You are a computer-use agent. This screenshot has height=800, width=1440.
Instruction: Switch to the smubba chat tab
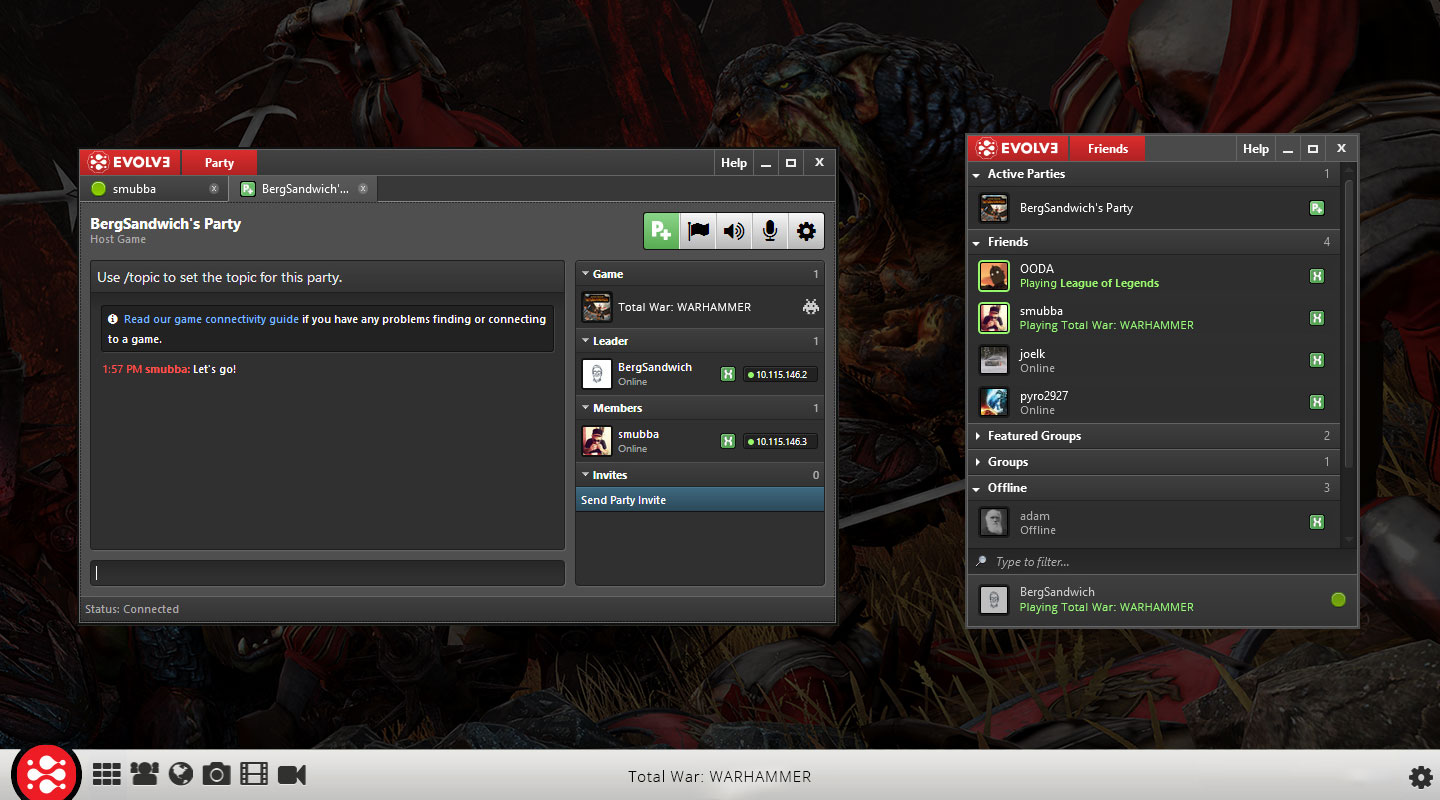tap(155, 188)
